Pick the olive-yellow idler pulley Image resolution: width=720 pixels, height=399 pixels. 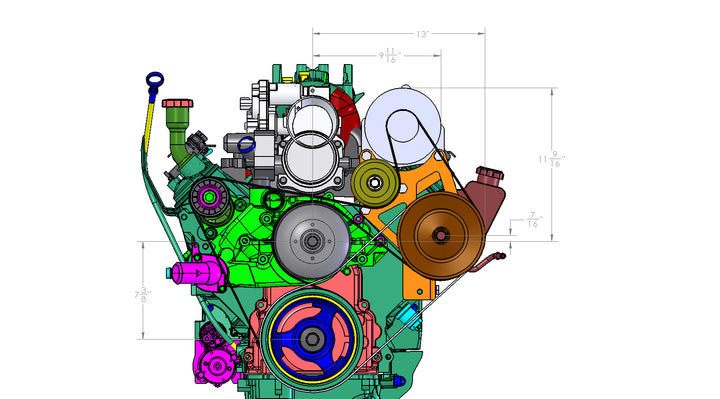tap(375, 183)
